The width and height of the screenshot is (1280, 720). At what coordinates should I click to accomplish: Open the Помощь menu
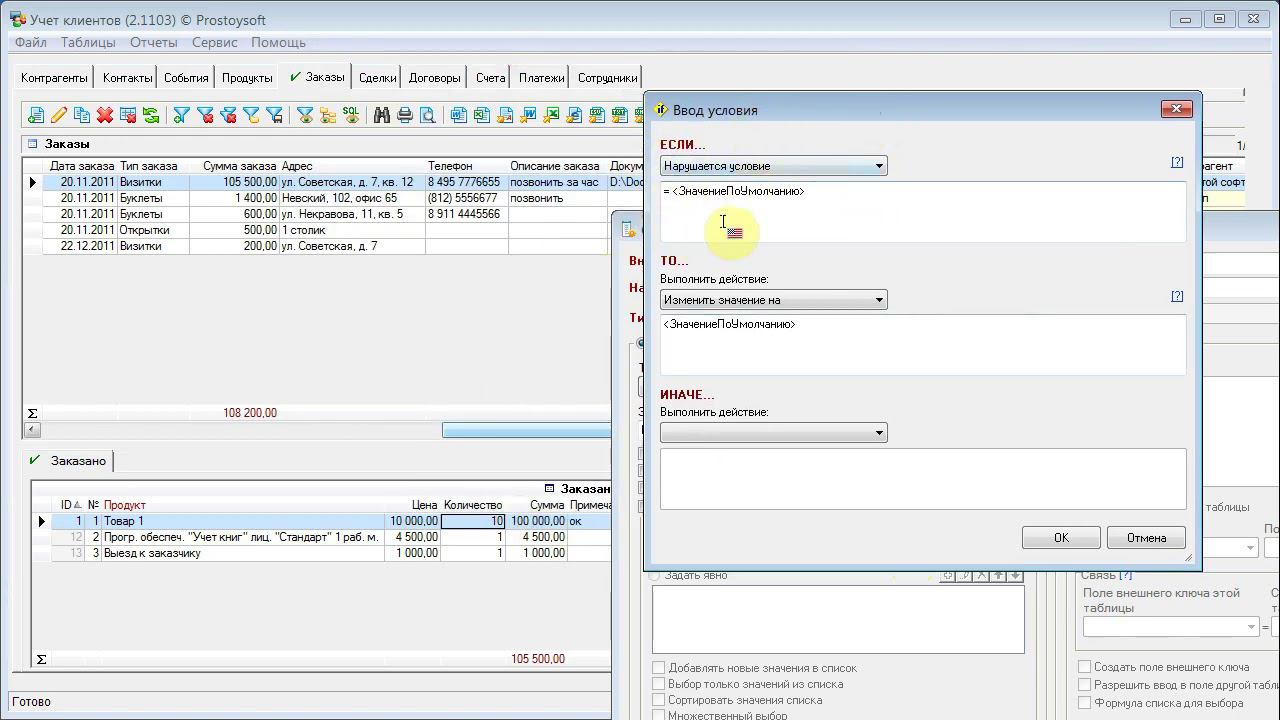pos(278,42)
